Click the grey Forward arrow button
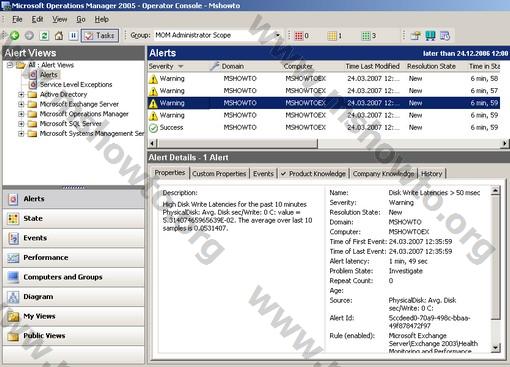Screen dimensions: 510x367 (29, 35)
